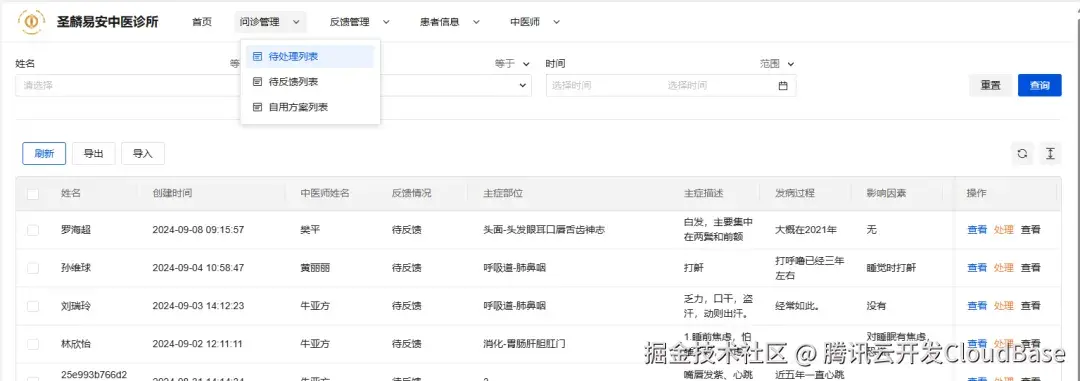Tick the select-all checkbox in the table header

[33, 194]
